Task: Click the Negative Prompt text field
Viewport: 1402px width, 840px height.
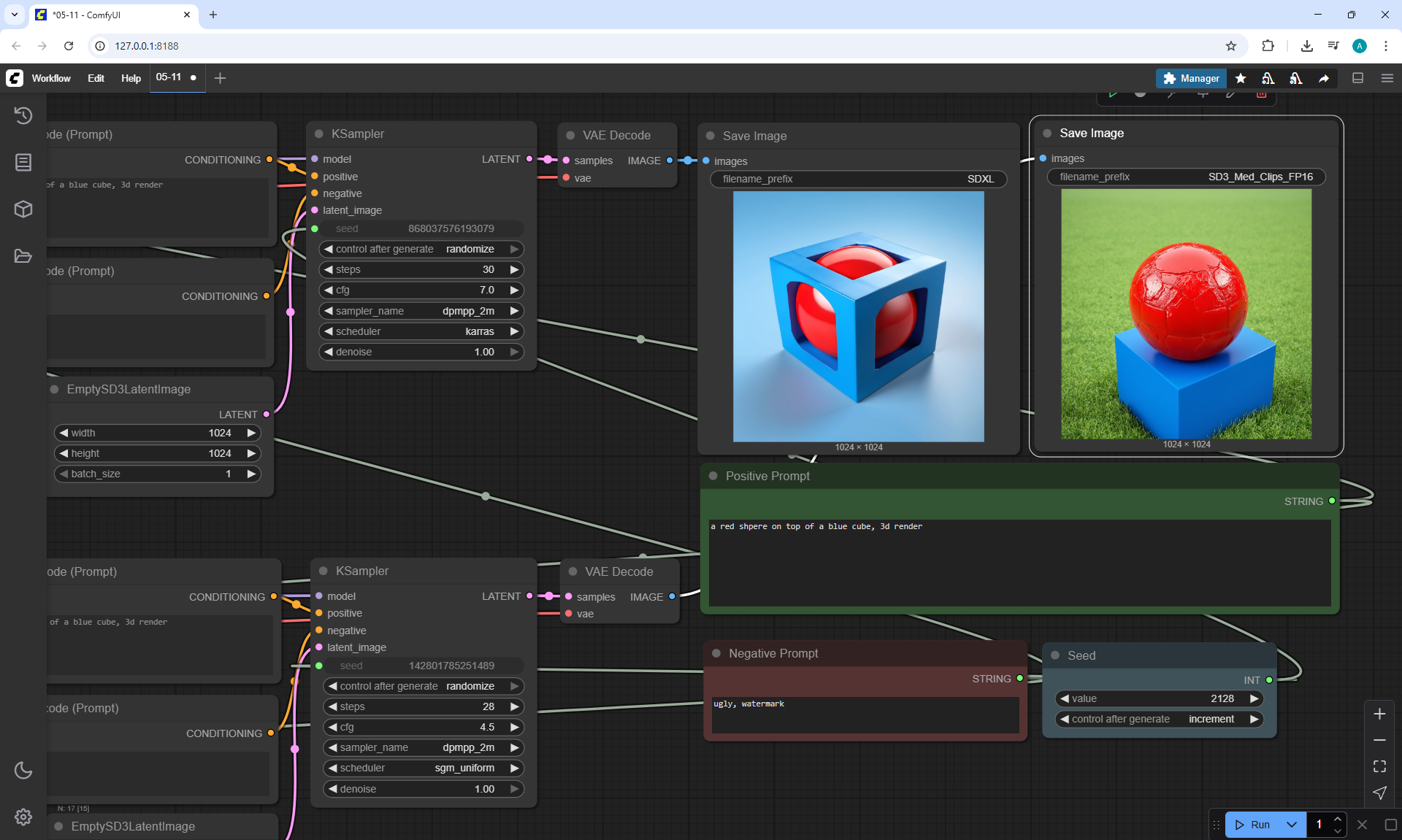Action: [x=865, y=714]
